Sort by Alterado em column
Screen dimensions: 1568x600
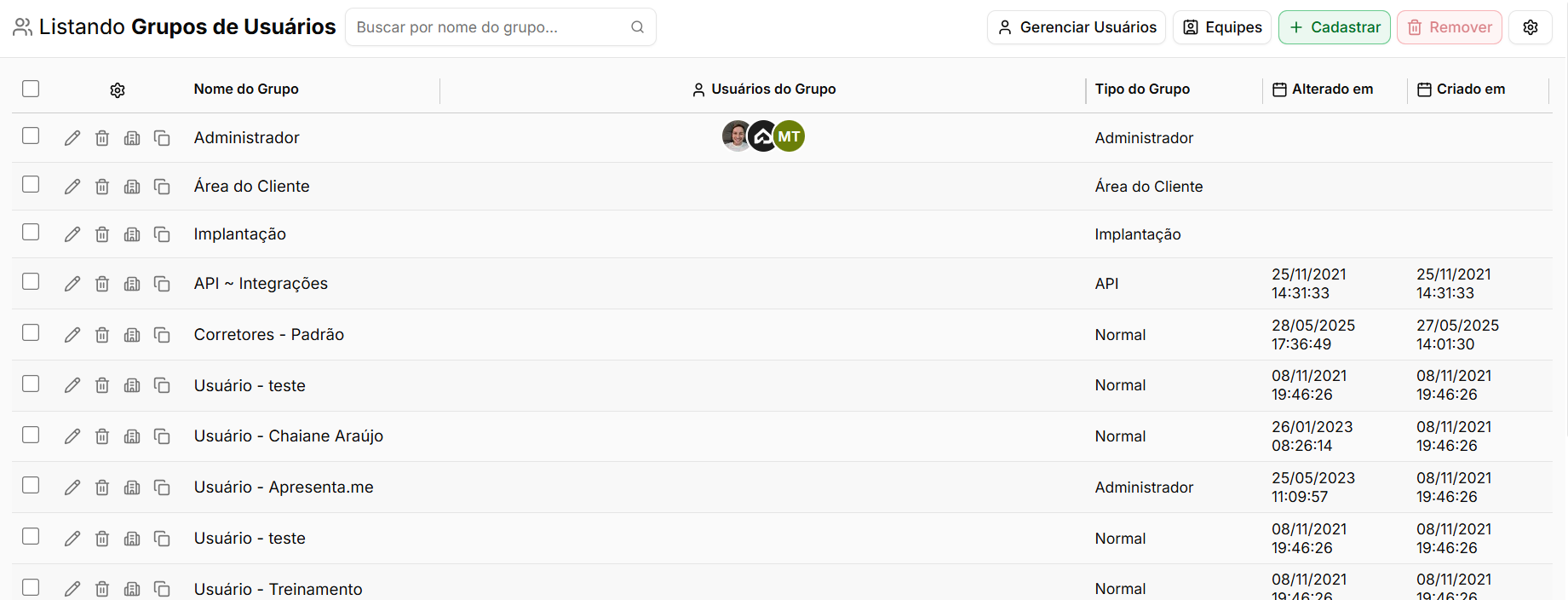tap(1323, 89)
